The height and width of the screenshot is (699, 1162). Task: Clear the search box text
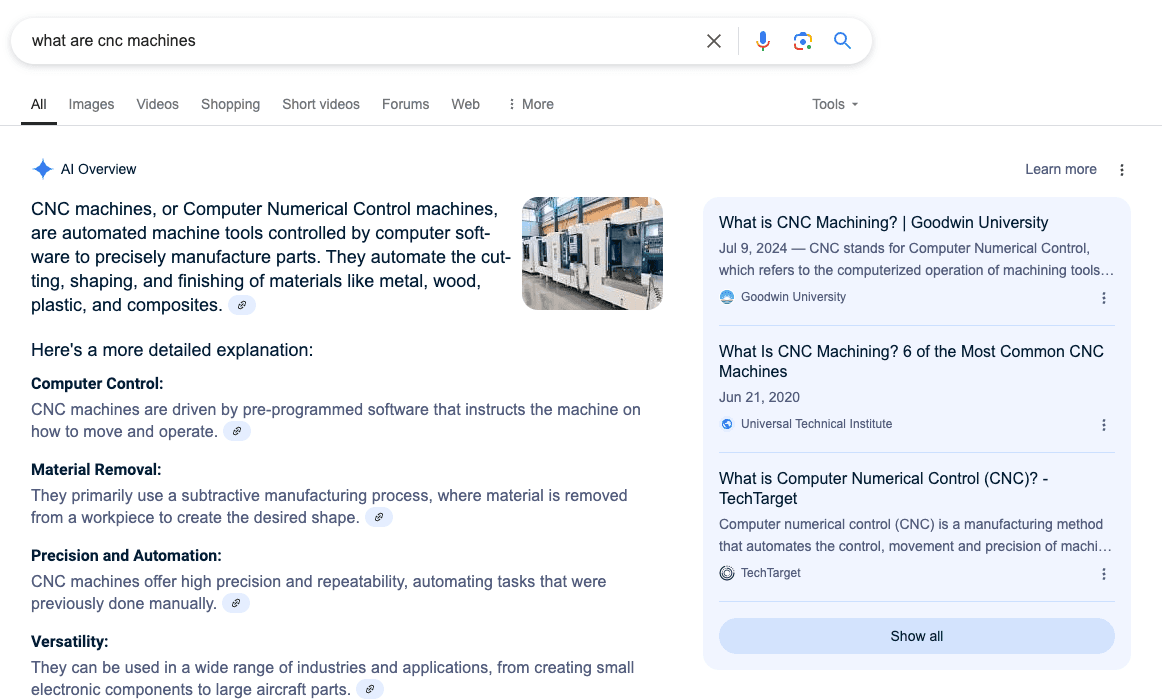(714, 41)
